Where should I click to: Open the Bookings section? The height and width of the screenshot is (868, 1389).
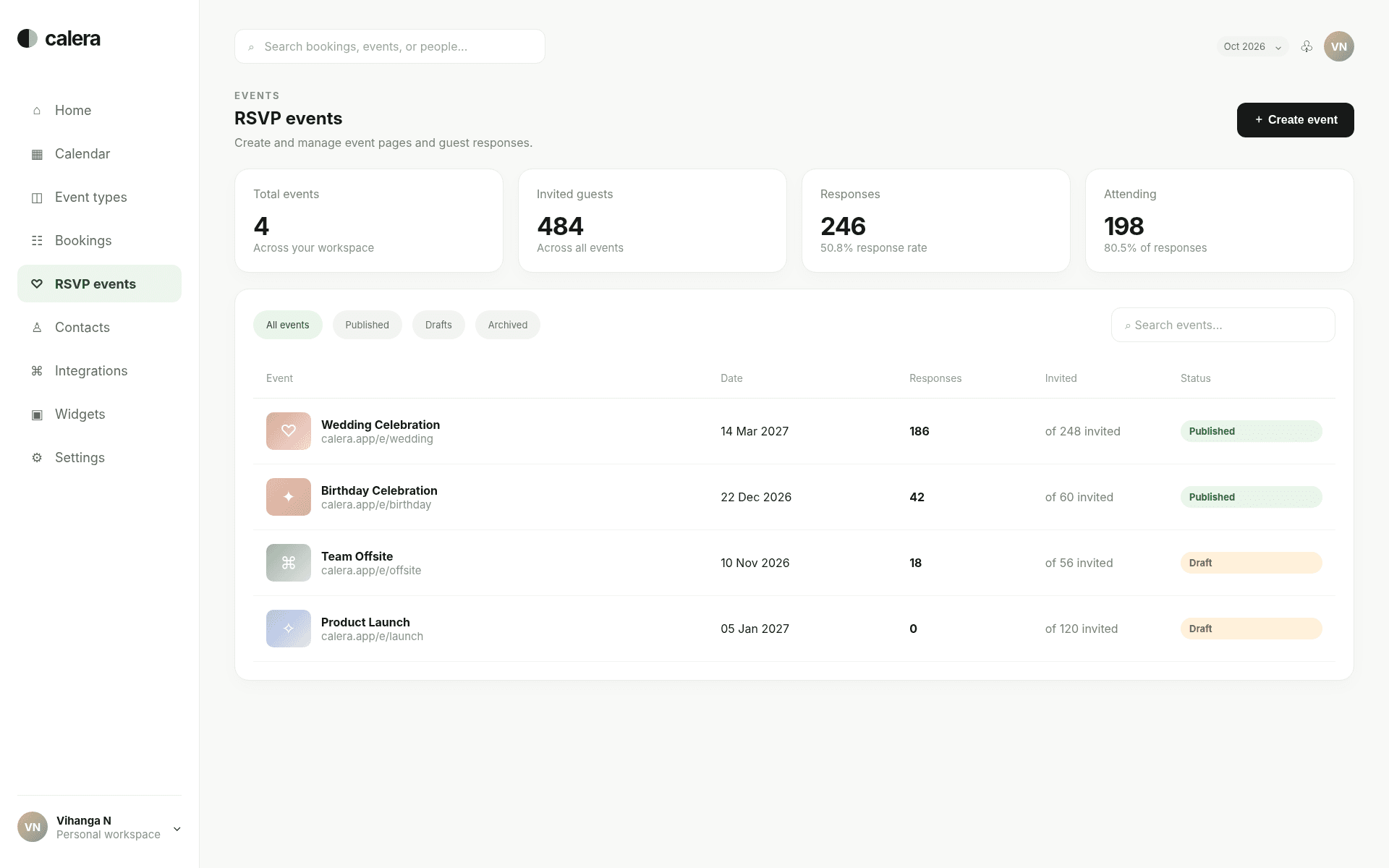click(99, 241)
